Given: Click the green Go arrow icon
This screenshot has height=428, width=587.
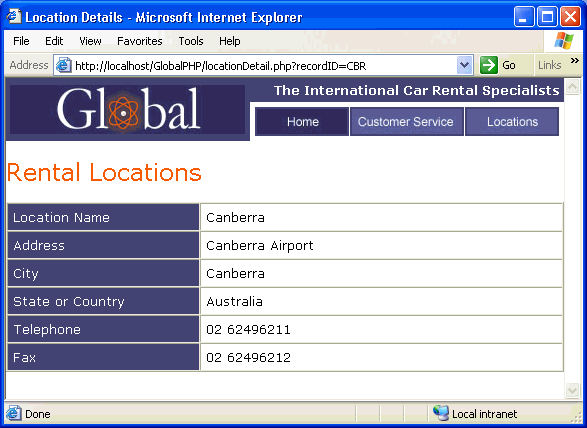Looking at the screenshot, I should click(489, 65).
